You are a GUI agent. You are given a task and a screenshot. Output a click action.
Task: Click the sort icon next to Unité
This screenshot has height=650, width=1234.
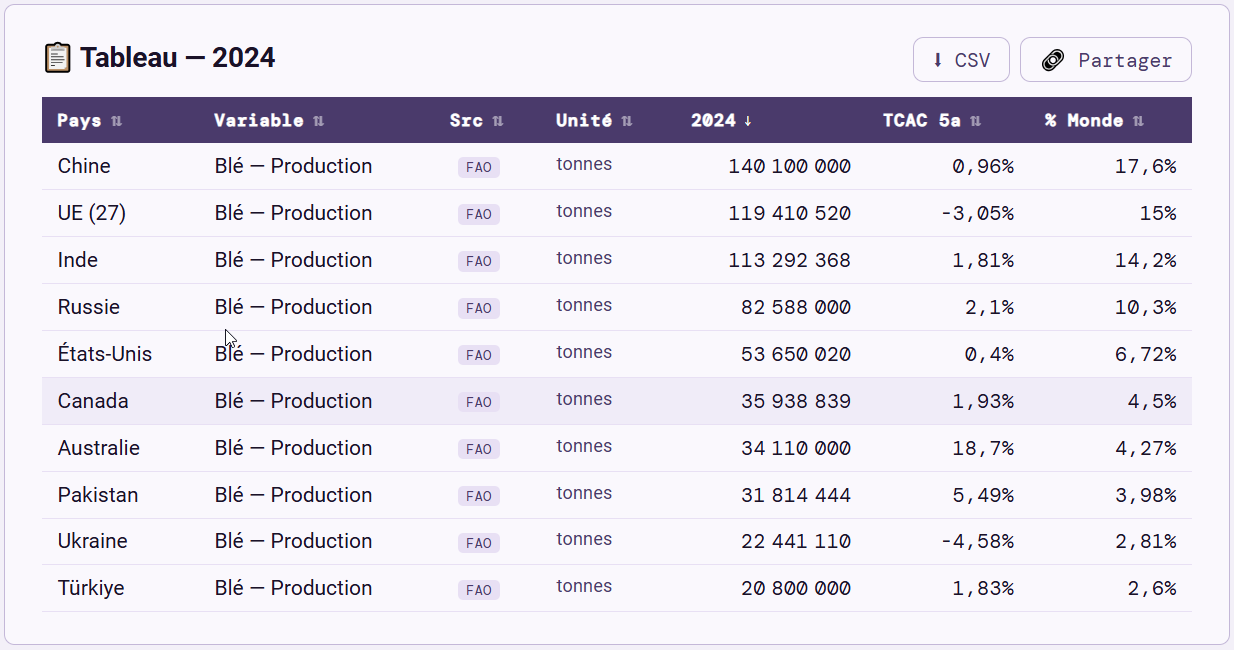(627, 121)
